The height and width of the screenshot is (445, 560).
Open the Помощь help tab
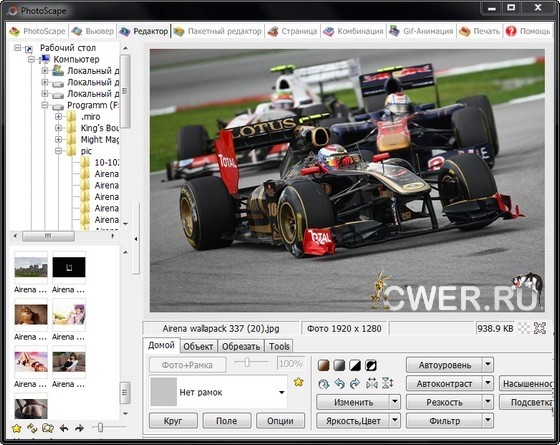coord(528,31)
